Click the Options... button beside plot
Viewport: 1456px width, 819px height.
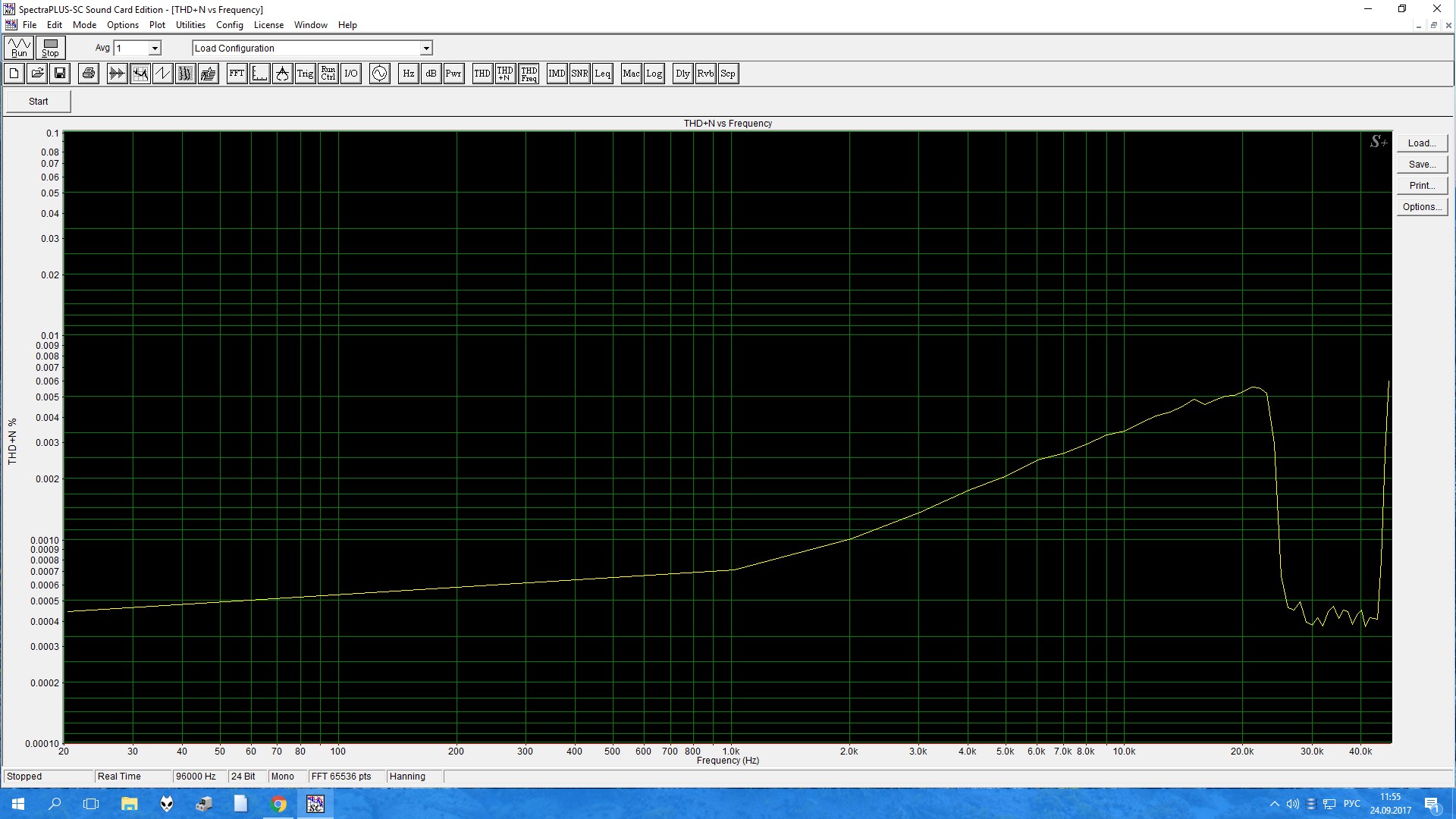1422,207
